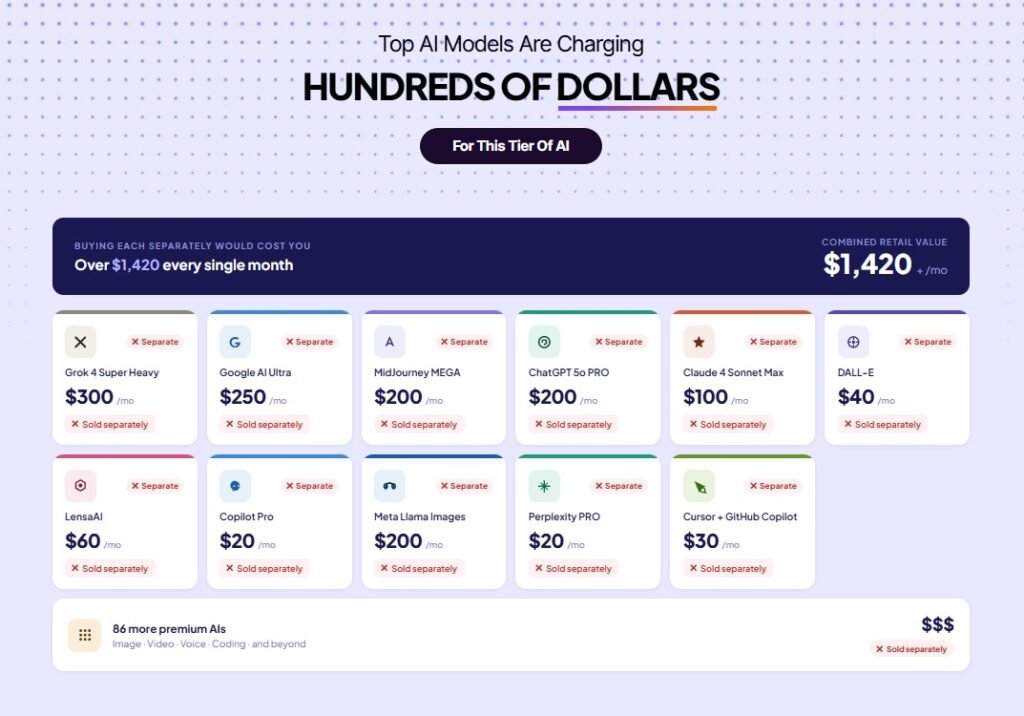Click the Meta Llama Images icon
The height and width of the screenshot is (716, 1024).
point(389,486)
